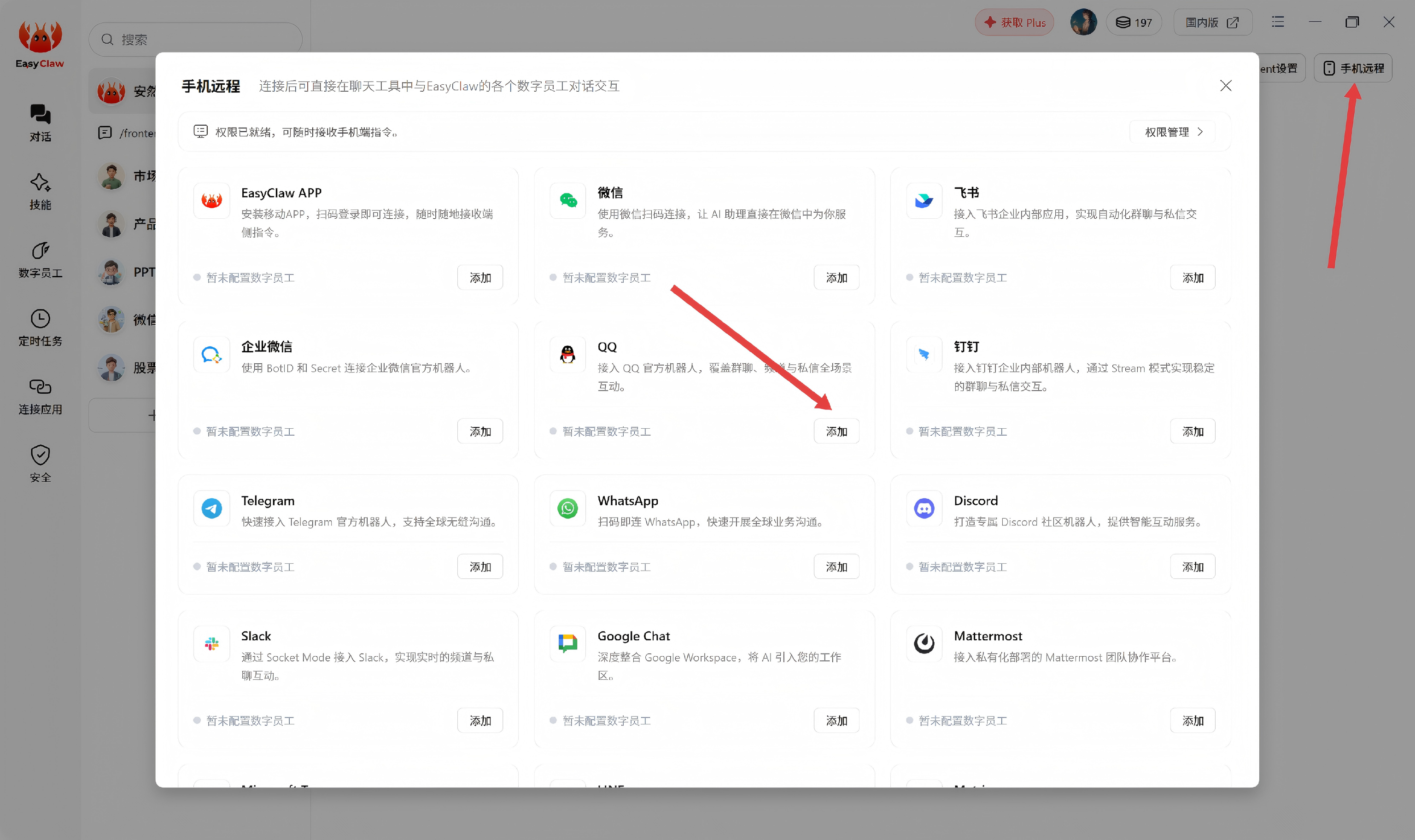This screenshot has height=840, width=1415.
Task: Click the 获取 Plus upgrade button
Action: [x=1014, y=23]
